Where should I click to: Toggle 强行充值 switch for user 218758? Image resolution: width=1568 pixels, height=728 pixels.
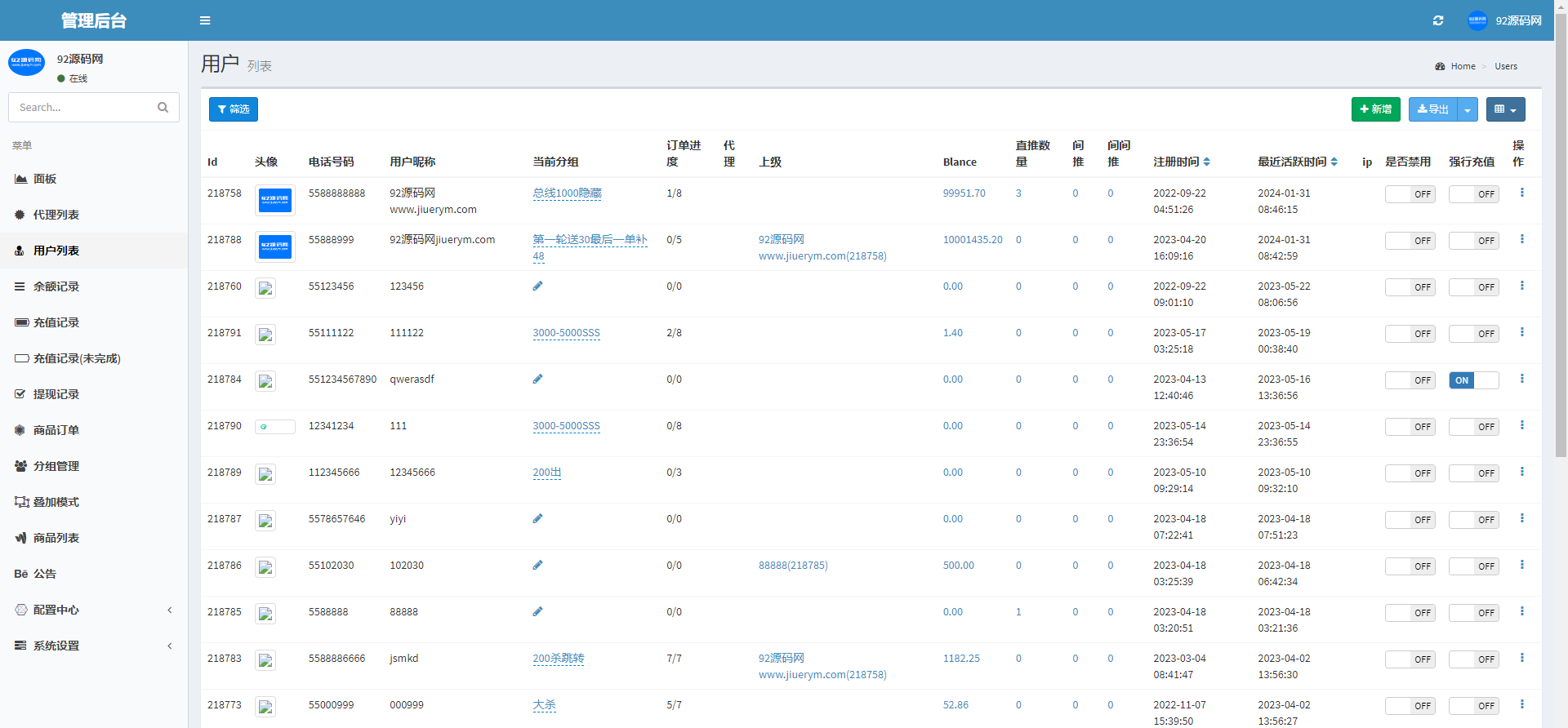click(1474, 194)
